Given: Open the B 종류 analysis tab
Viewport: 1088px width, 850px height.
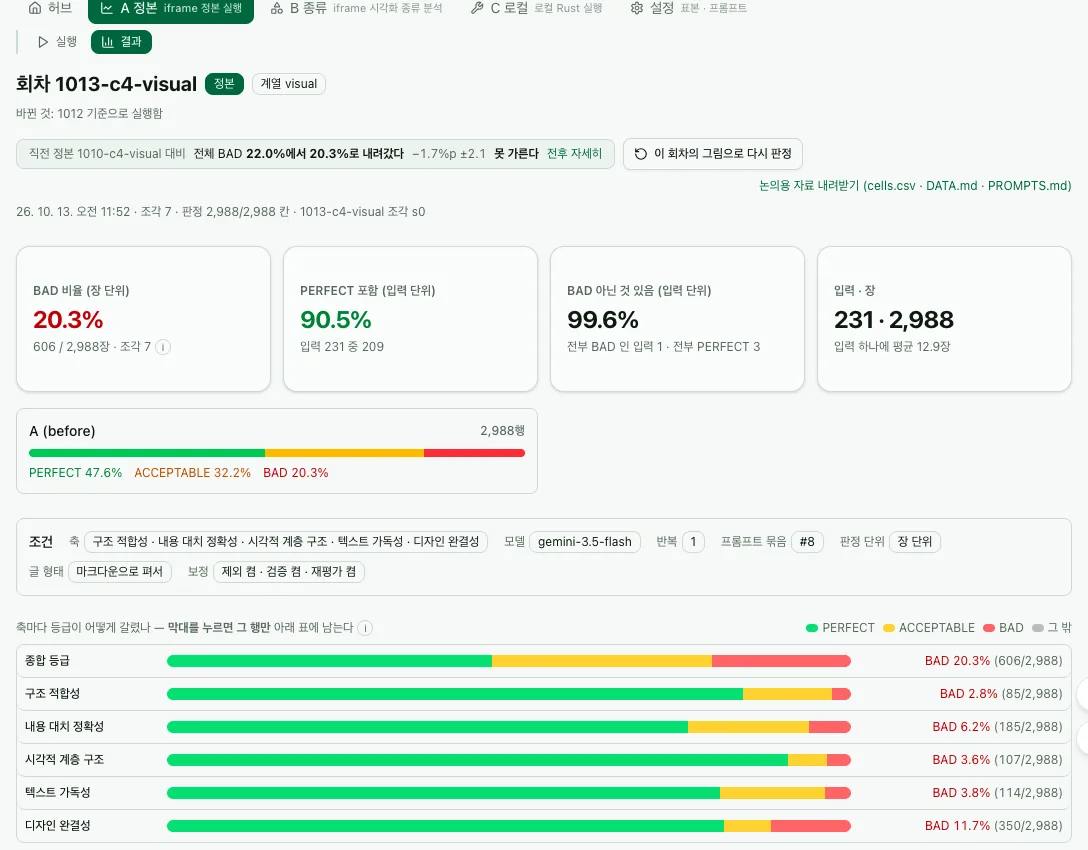Looking at the screenshot, I should [x=356, y=8].
